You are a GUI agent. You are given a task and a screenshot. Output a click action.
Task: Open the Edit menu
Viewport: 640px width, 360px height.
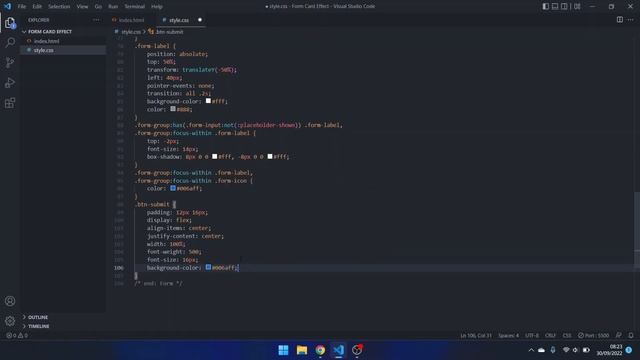click(x=37, y=7)
